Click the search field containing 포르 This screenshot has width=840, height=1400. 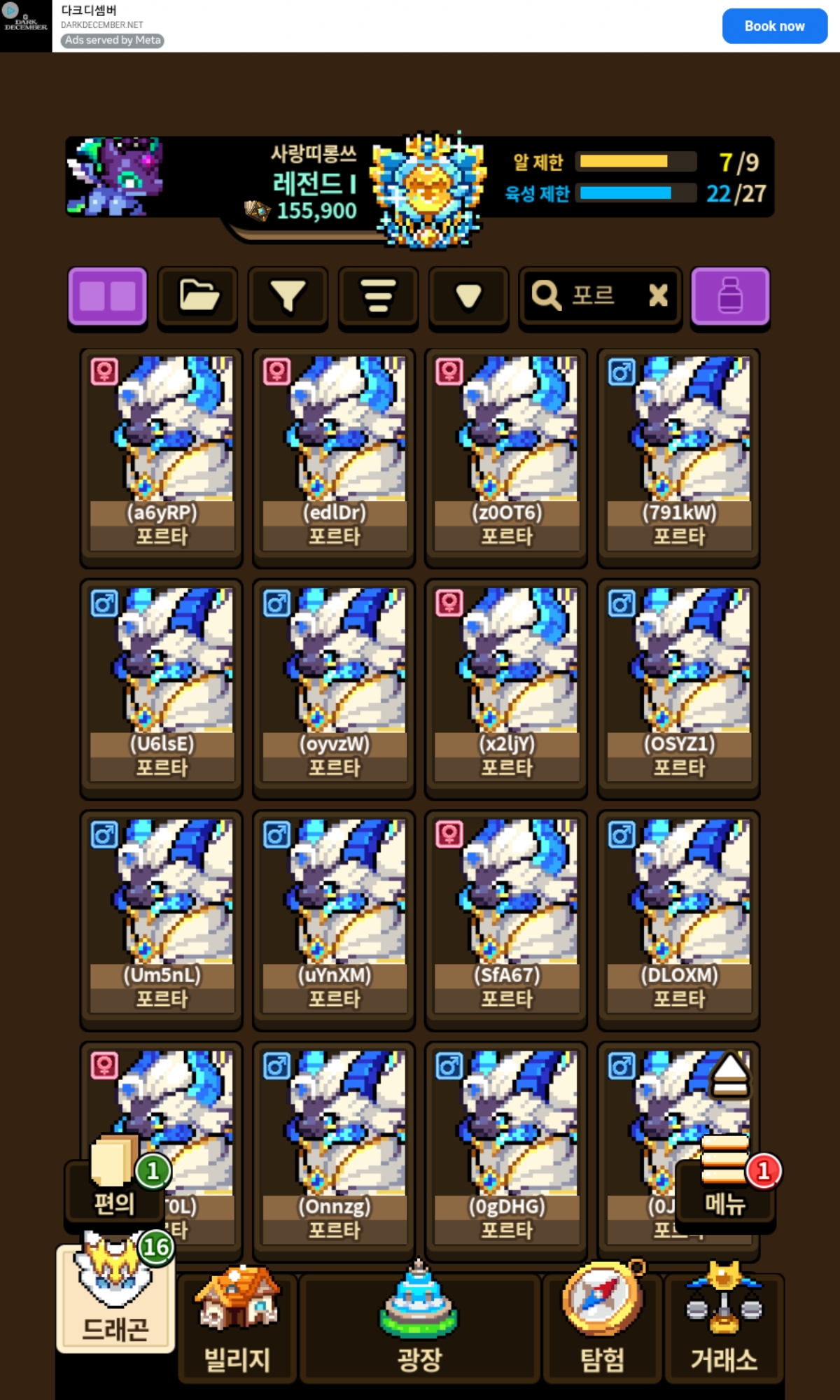tap(600, 296)
